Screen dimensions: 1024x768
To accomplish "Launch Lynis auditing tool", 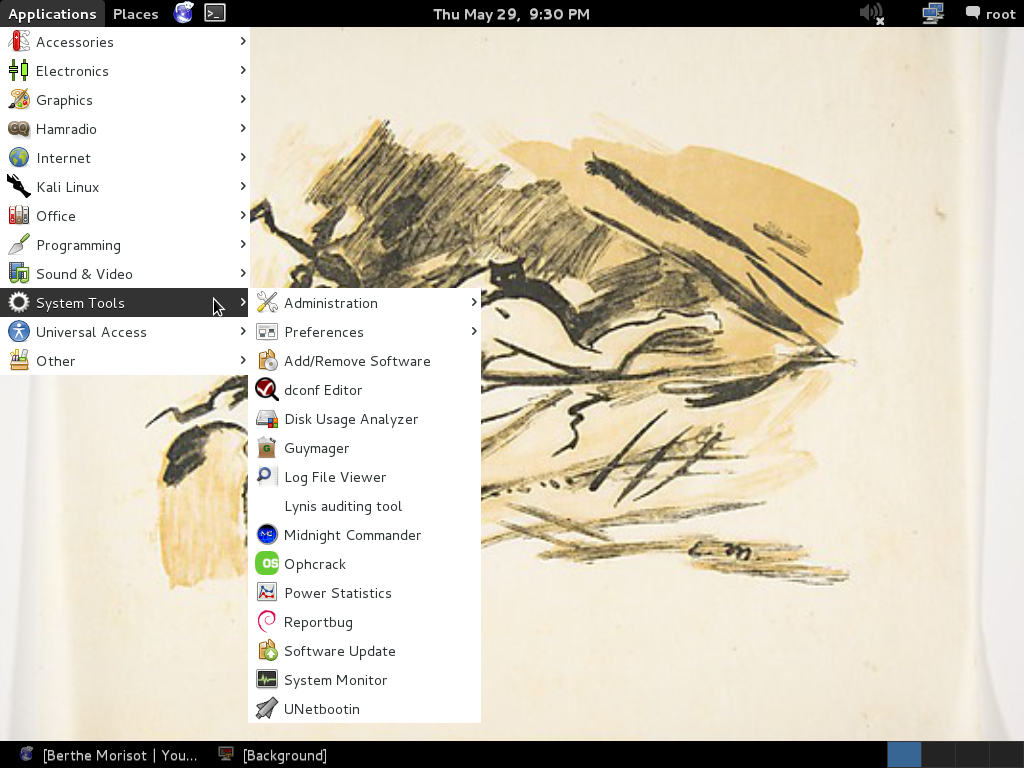I will point(364,506).
